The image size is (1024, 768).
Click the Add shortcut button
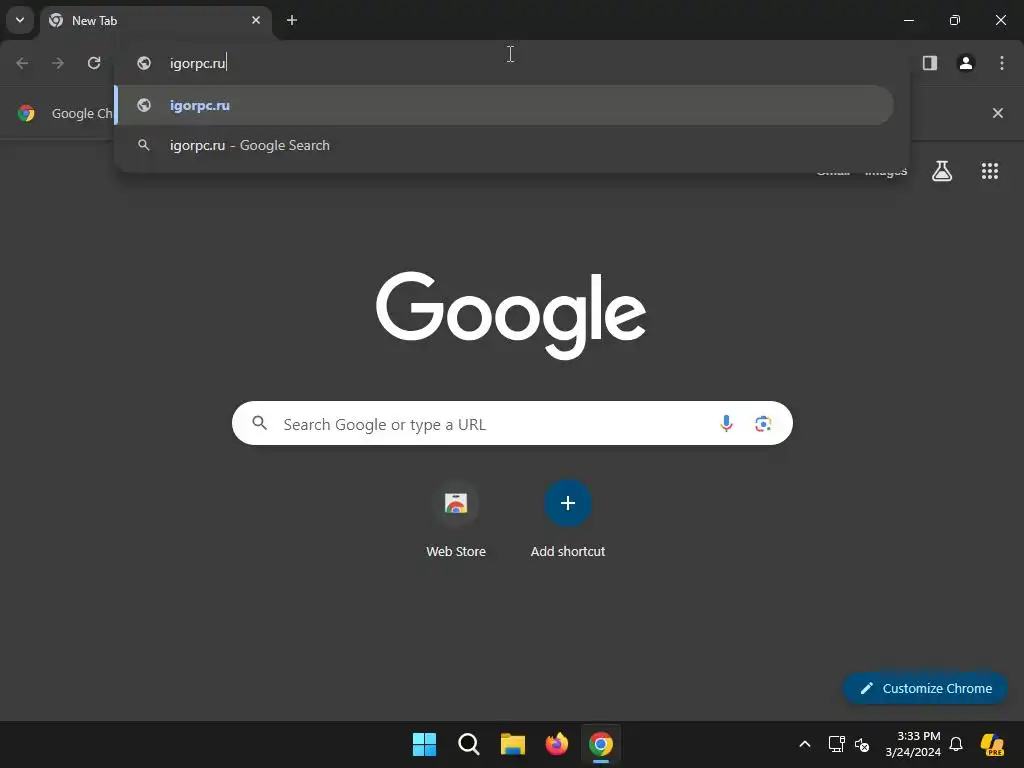coord(568,519)
